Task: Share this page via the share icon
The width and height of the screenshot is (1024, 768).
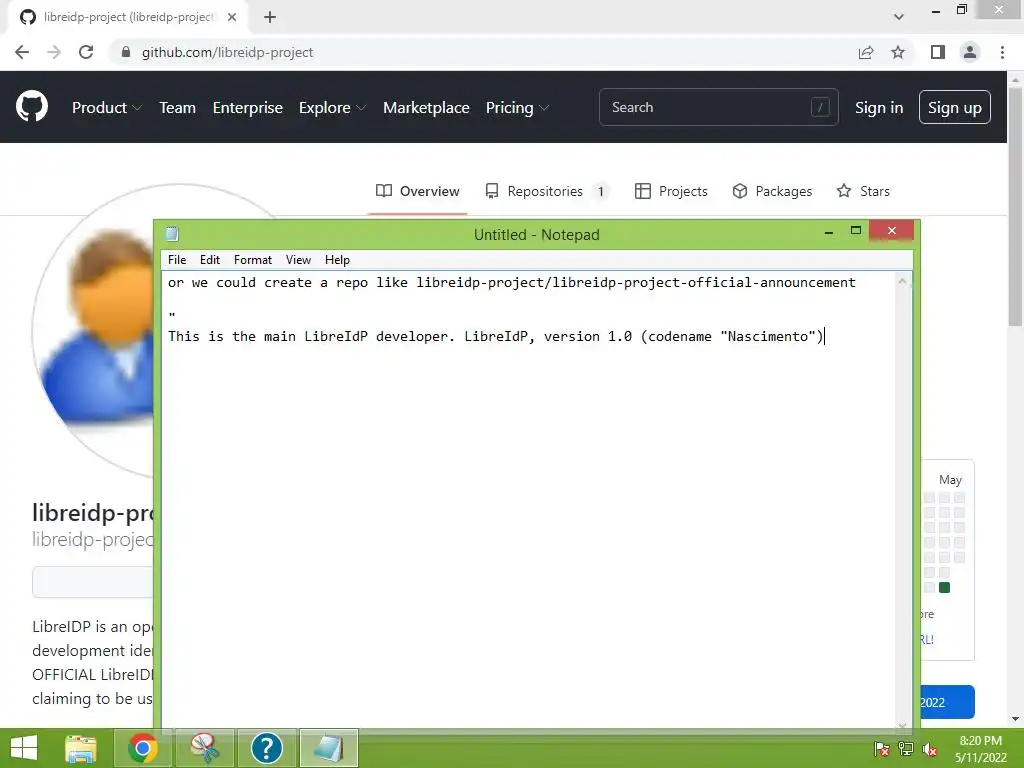Action: point(866,52)
